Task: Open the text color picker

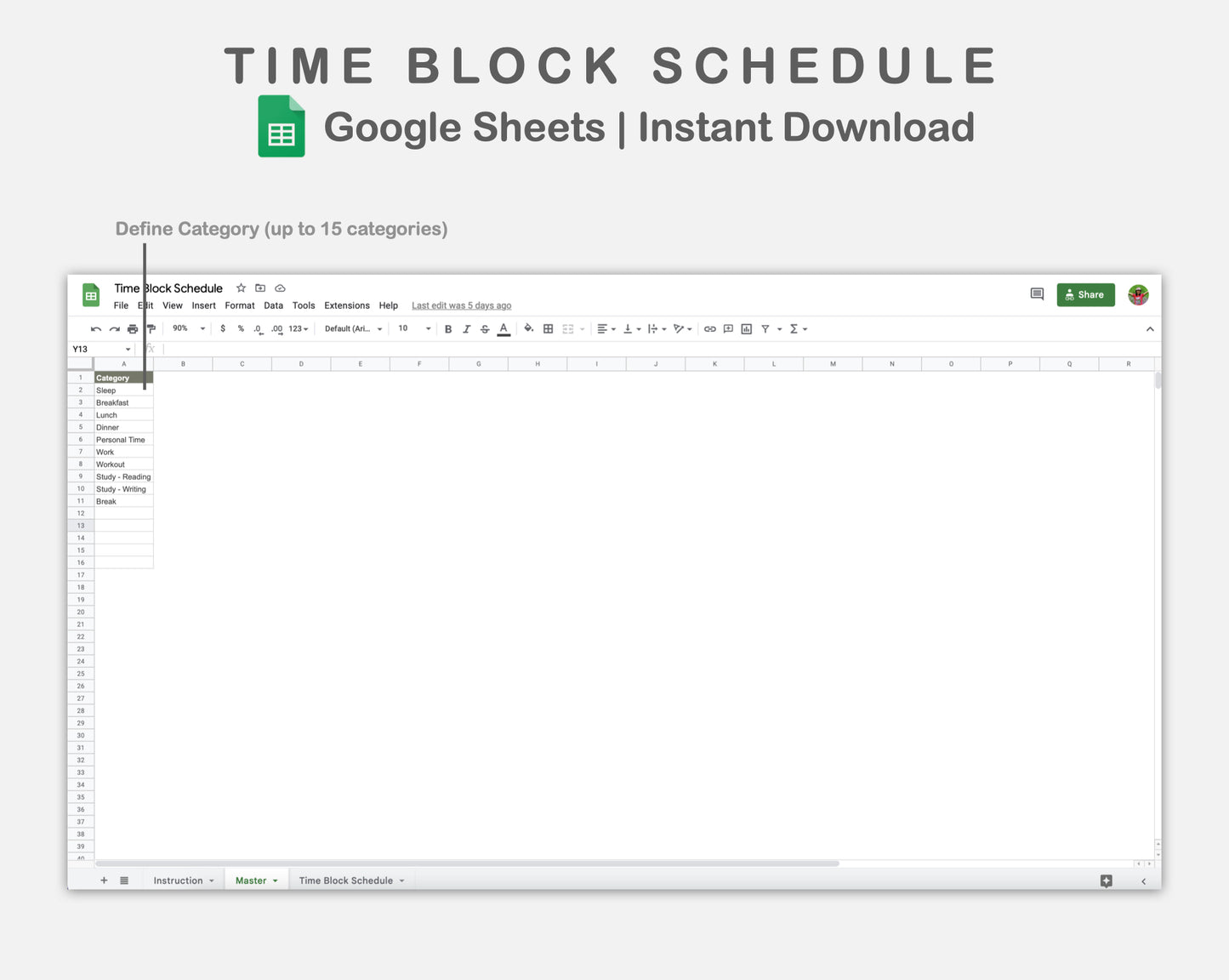Action: click(x=504, y=329)
